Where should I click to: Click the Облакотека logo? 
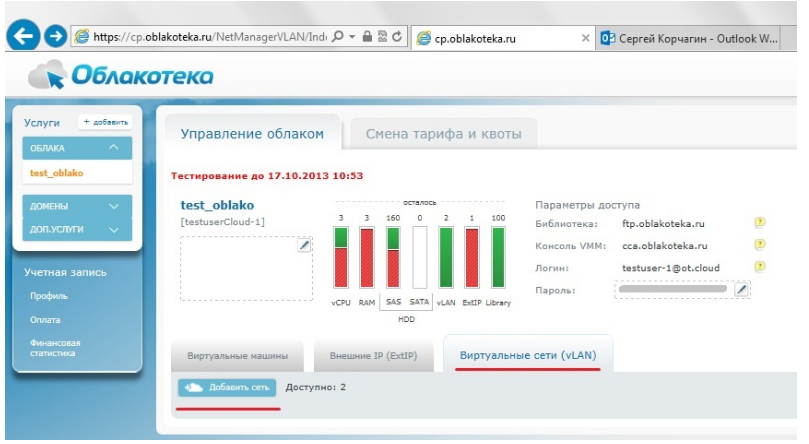121,75
